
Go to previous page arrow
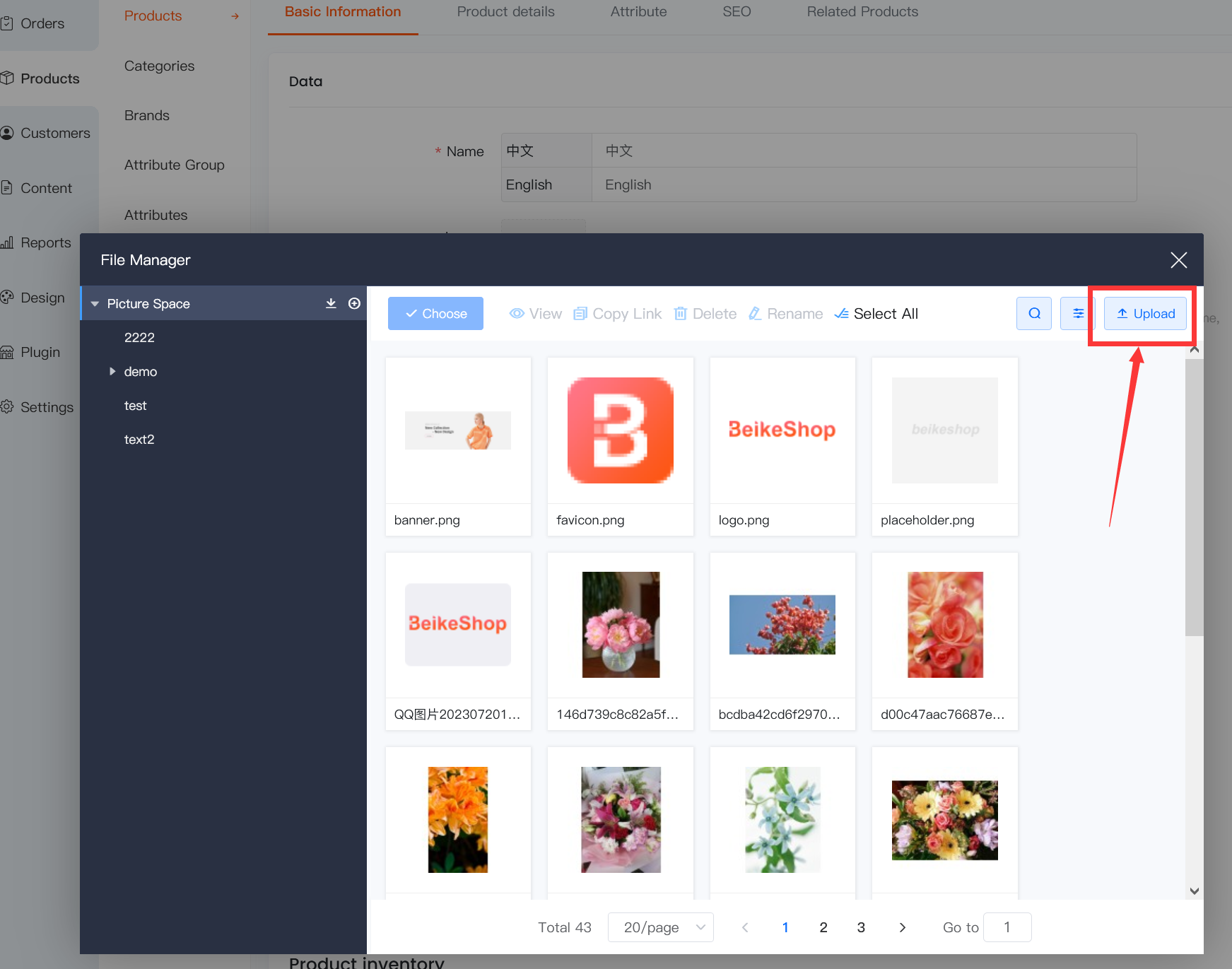pos(745,927)
